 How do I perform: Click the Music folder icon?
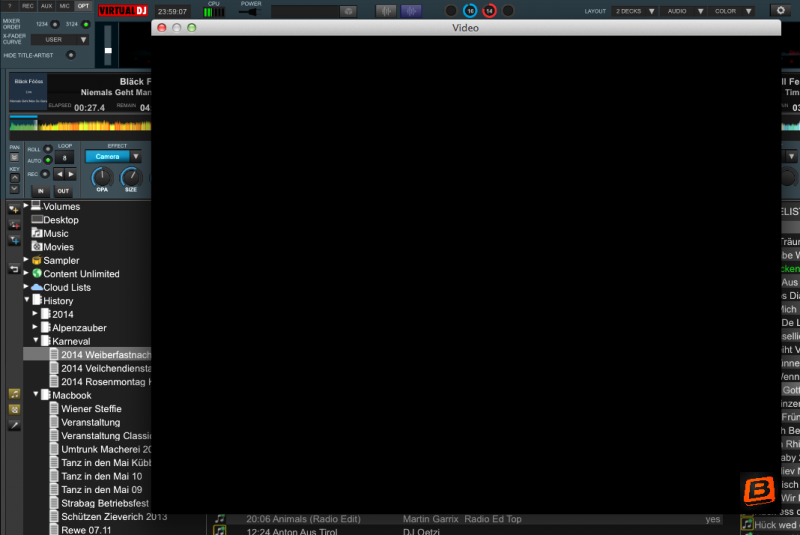(x=37, y=233)
